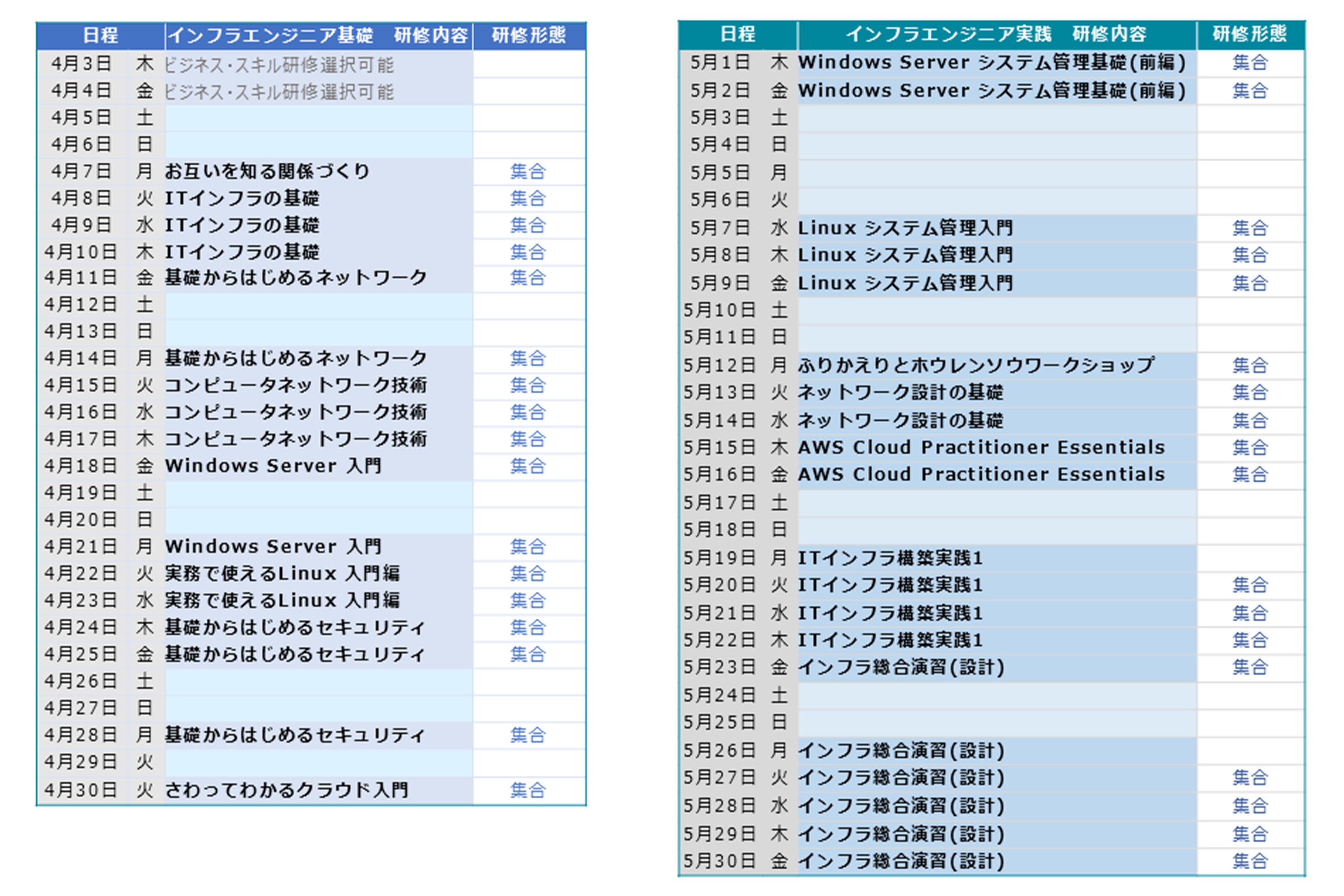Click "基礎からはじめるネットワーク" on the 4月14日 row

tap(296, 359)
